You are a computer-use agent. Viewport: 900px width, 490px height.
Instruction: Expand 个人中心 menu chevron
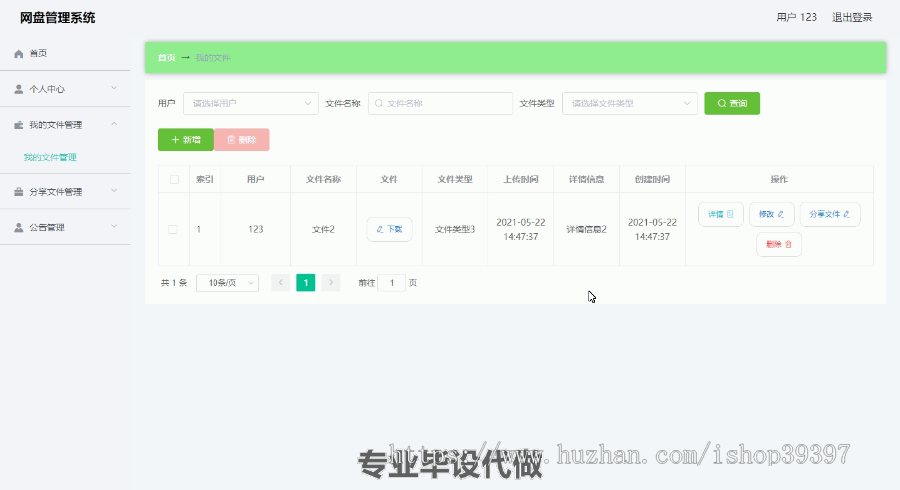point(114,88)
